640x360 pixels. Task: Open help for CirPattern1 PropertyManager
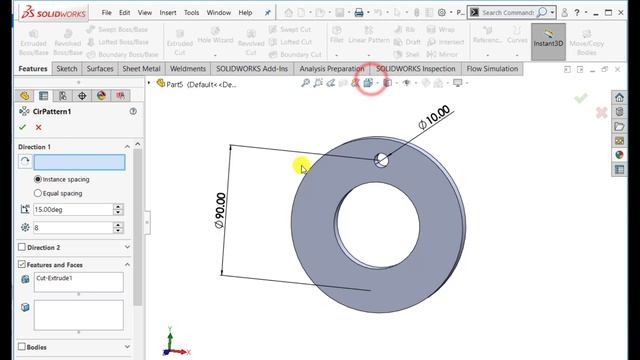(133, 111)
